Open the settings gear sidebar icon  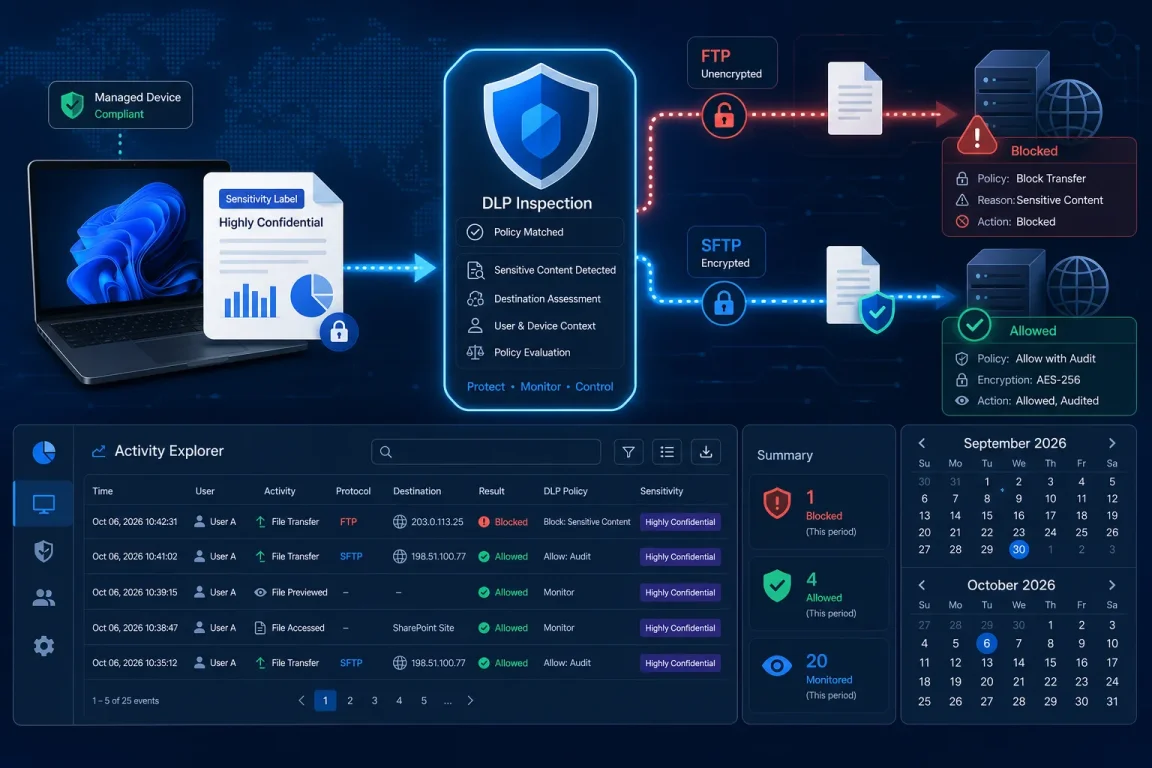pos(44,646)
